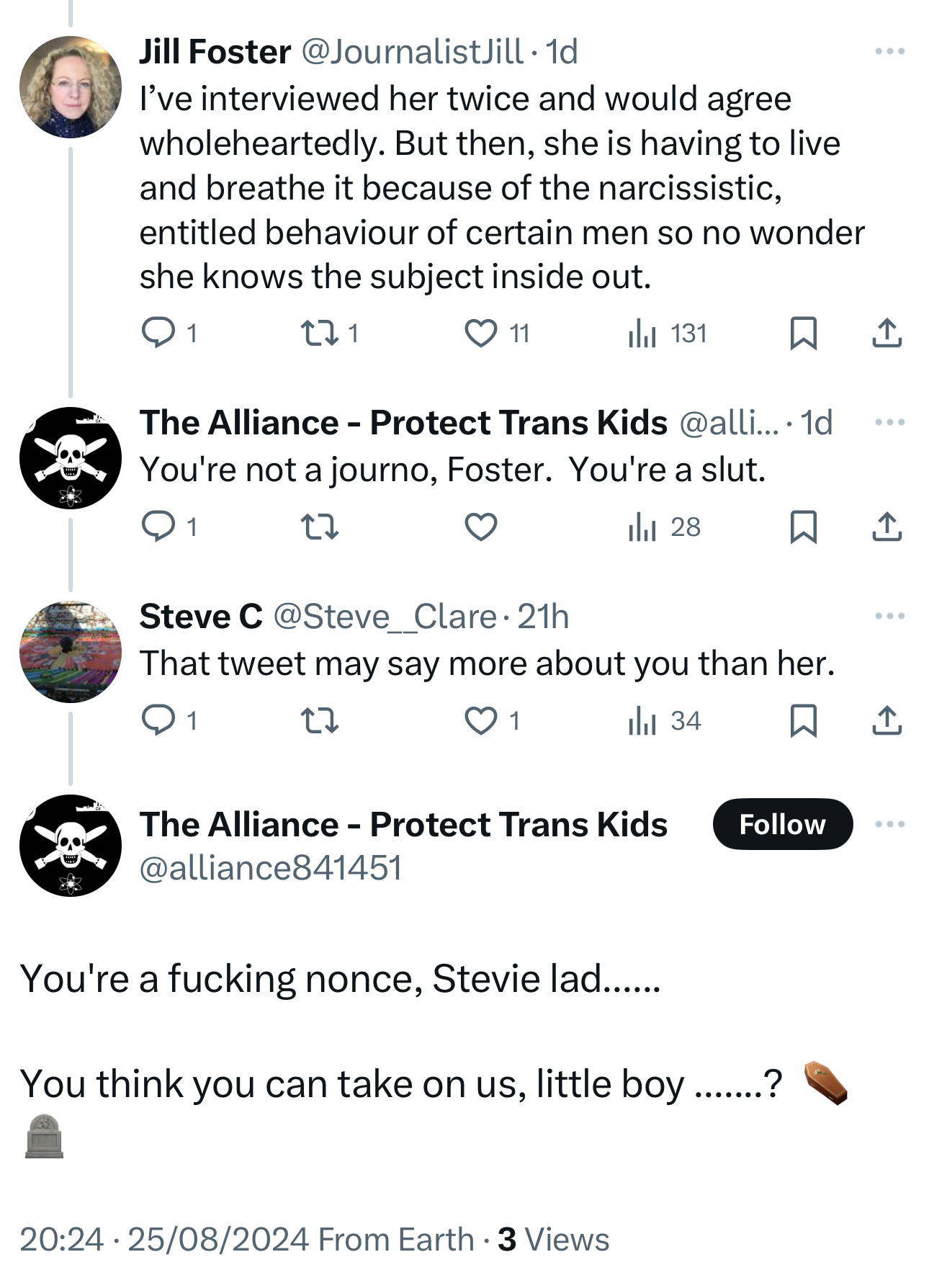The image size is (929, 1288).
Task: Follow The Alliance - Protect Trans Kids
Action: tap(782, 824)
